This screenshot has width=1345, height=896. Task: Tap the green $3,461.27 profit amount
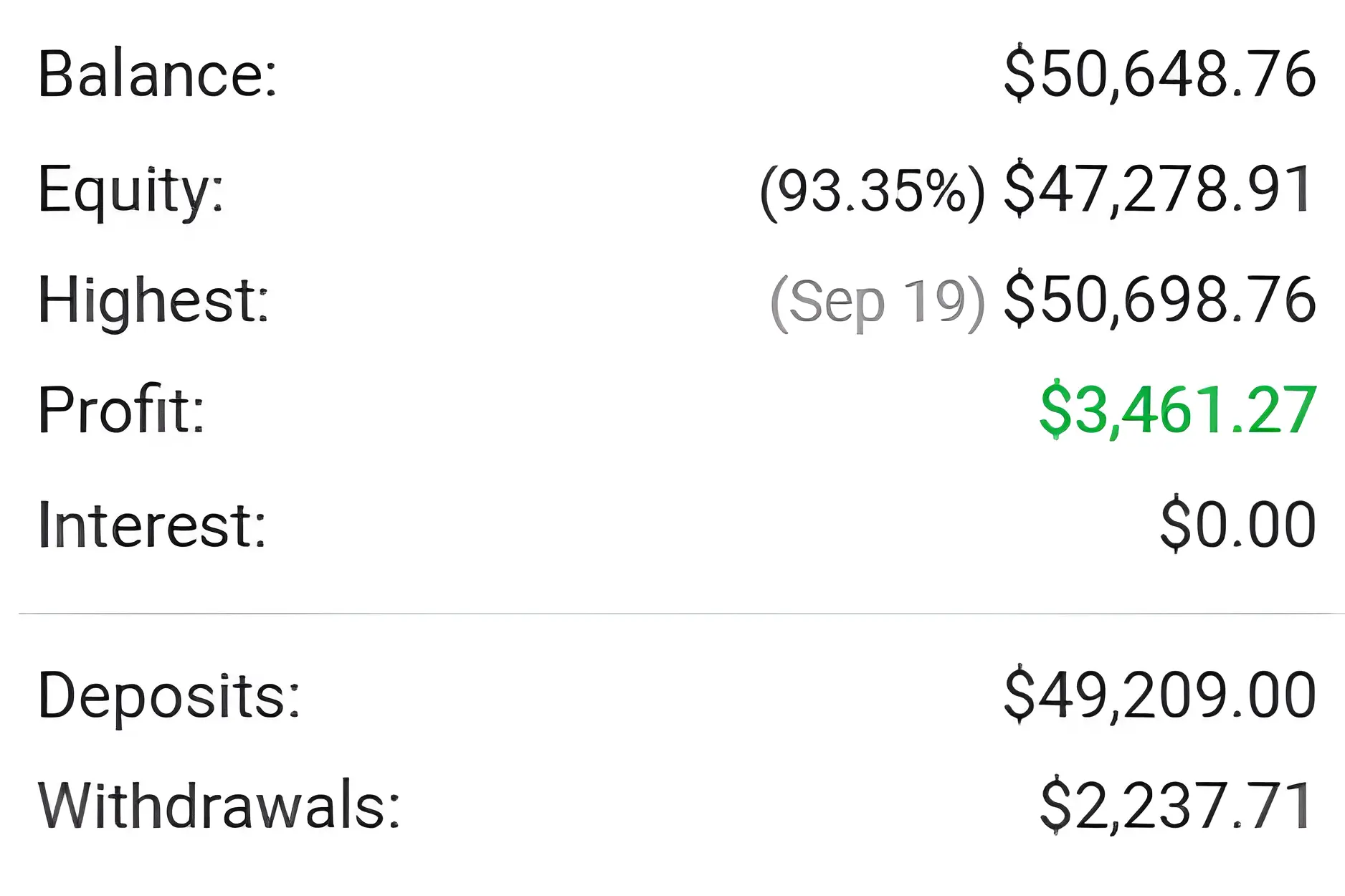tap(1177, 410)
